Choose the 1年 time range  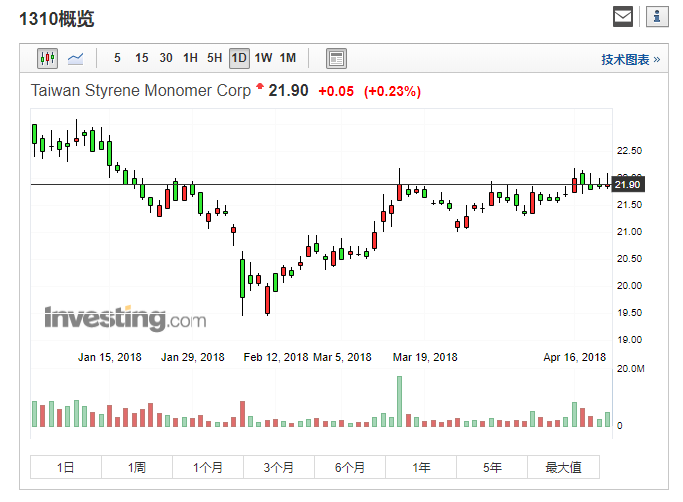[421, 467]
